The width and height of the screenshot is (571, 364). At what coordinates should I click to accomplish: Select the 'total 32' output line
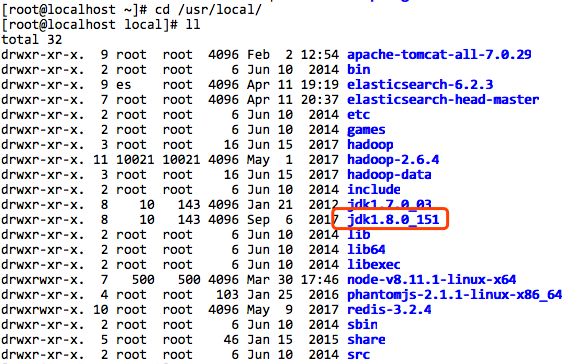[32, 40]
